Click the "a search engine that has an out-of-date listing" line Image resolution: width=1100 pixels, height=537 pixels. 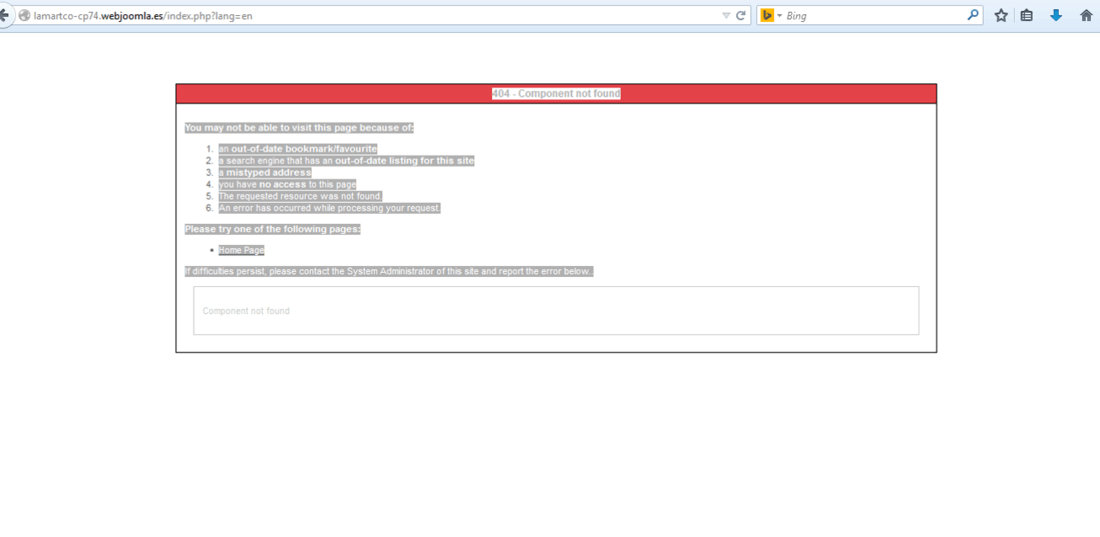347,161
